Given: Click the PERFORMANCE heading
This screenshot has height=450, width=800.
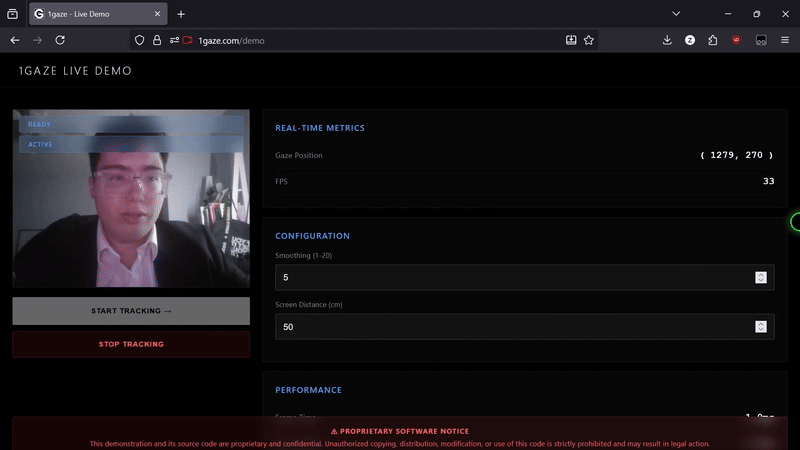Looking at the screenshot, I should tap(309, 390).
